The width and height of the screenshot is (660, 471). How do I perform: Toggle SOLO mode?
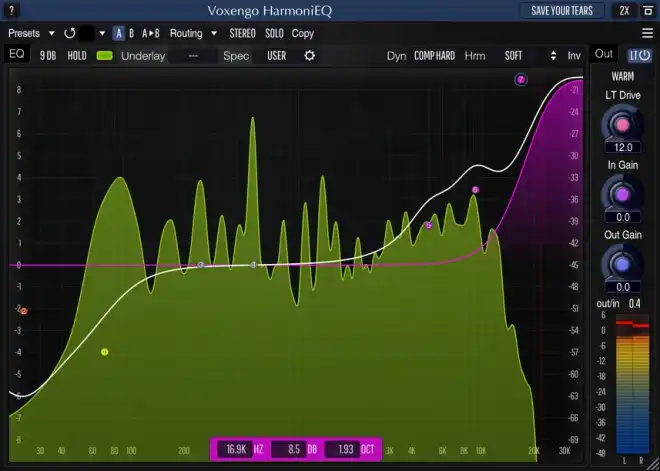click(x=274, y=33)
